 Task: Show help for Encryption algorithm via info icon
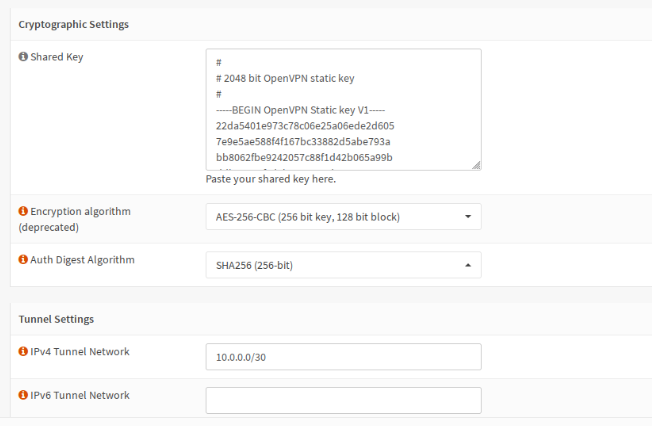[23, 212]
